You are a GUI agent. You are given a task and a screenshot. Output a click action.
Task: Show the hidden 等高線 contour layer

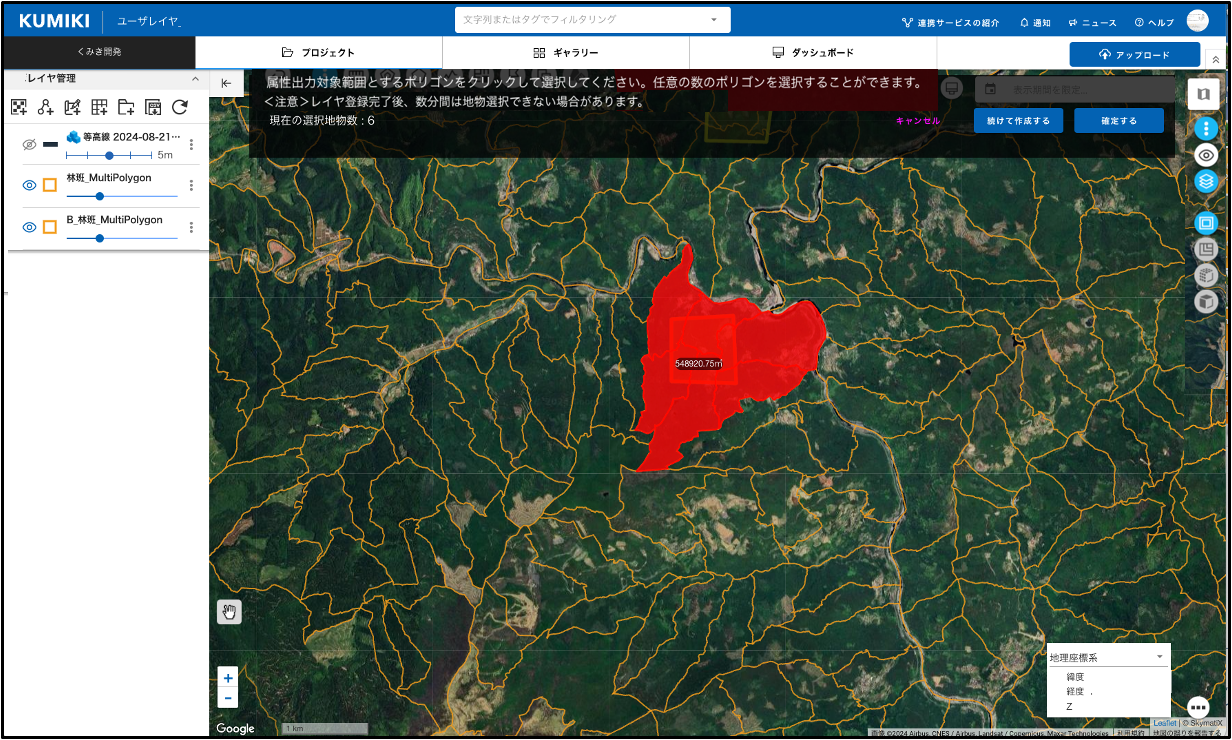click(29, 145)
